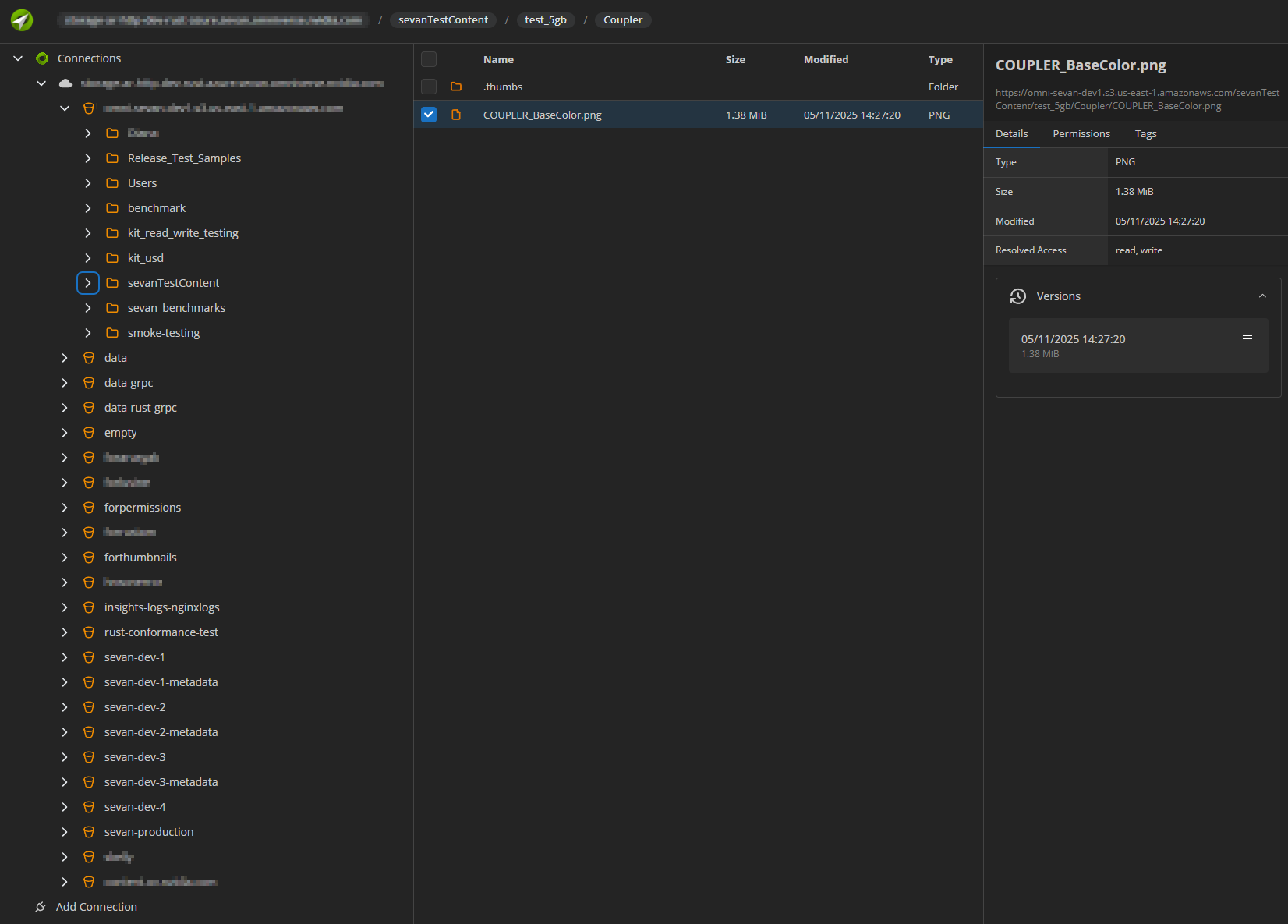Viewport: 1288px width, 924px height.
Task: Click the forpermissions bucket icon
Action: [89, 508]
